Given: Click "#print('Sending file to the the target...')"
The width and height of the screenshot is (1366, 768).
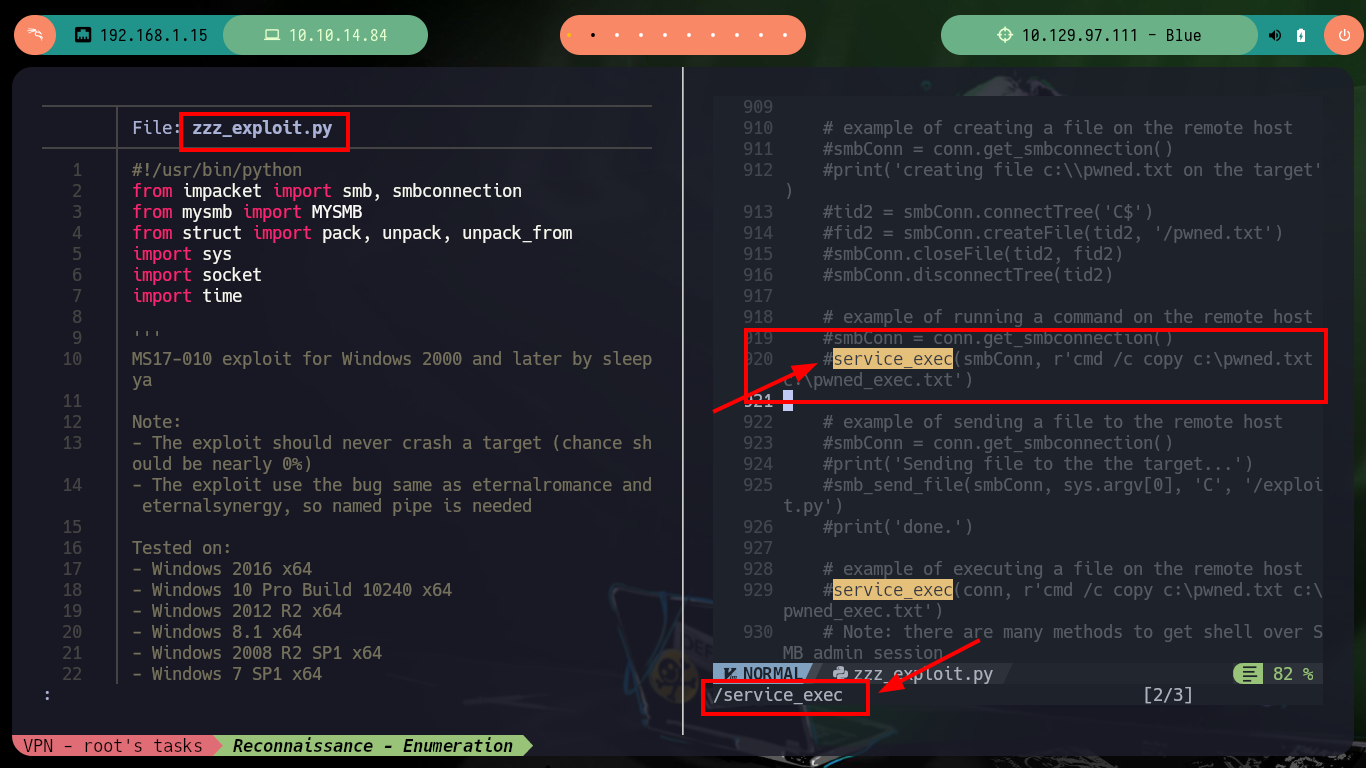Looking at the screenshot, I should [x=1038, y=464].
